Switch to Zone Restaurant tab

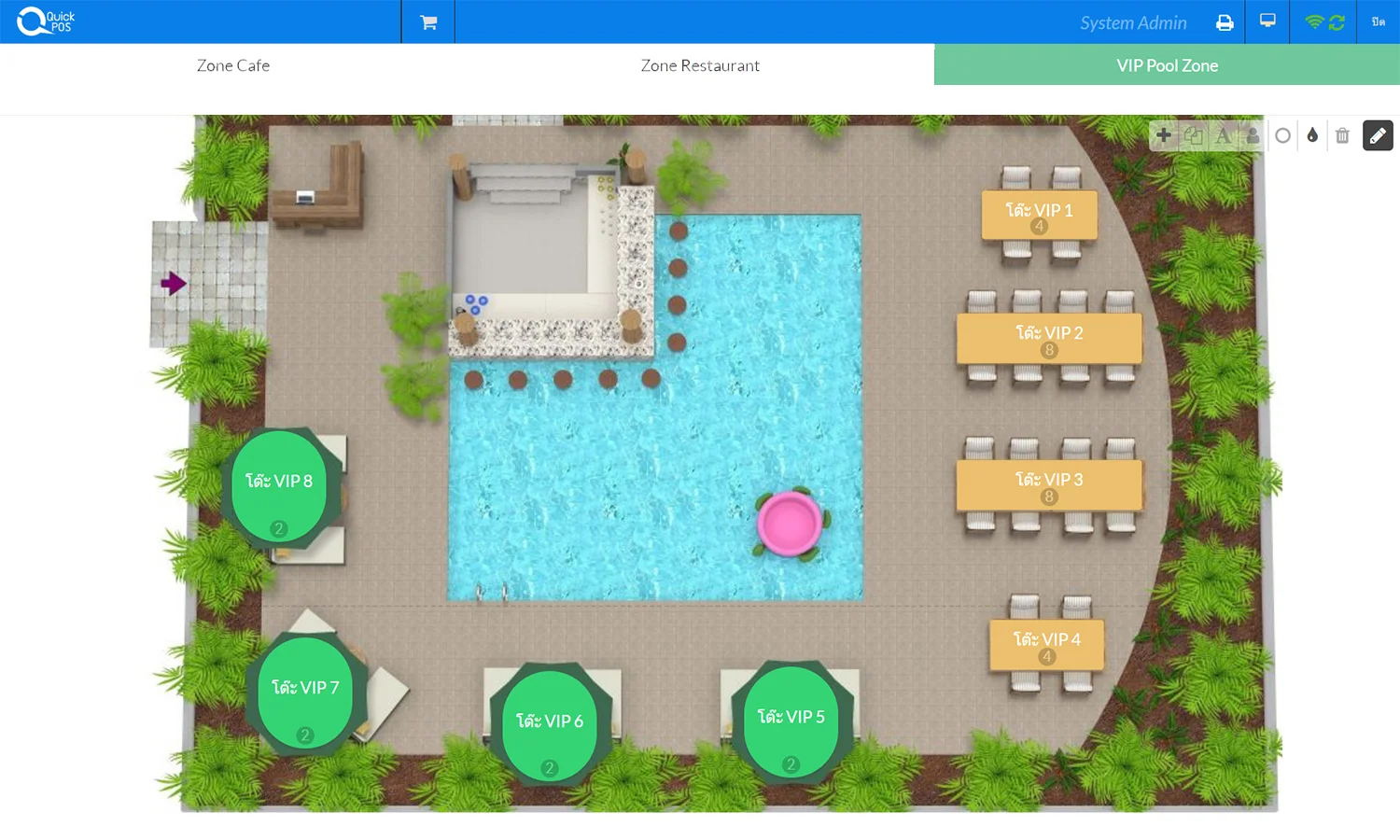click(x=700, y=65)
